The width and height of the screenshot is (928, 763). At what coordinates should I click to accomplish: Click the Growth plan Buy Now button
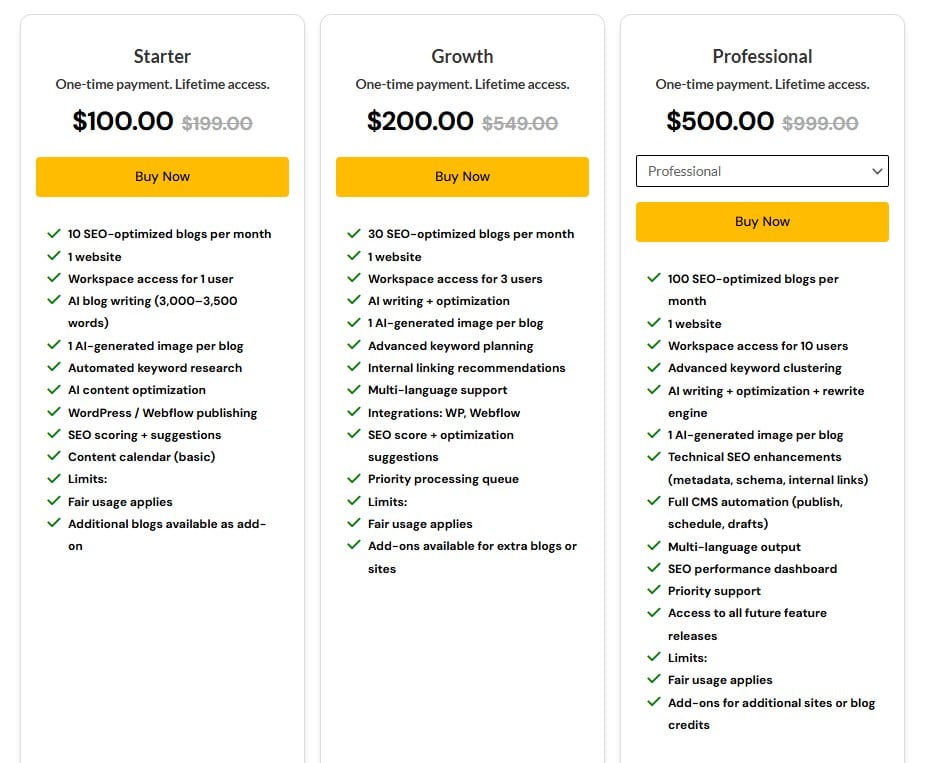[x=462, y=176]
